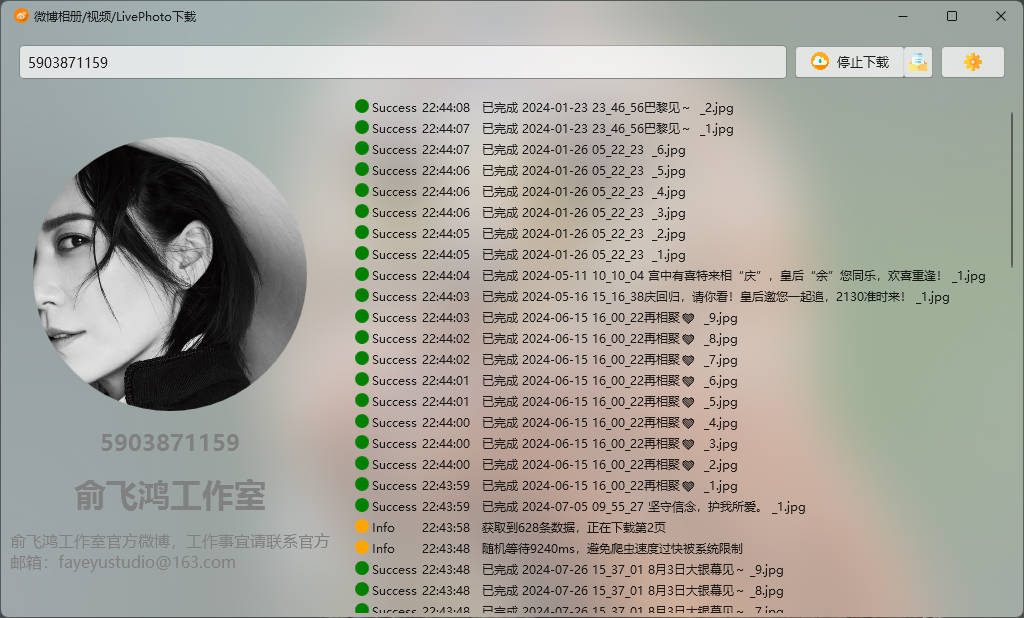Viewport: 1024px width, 618px height.
Task: Select log row 2024-01-26 05_22_23 _3.jpg
Action: pos(520,212)
